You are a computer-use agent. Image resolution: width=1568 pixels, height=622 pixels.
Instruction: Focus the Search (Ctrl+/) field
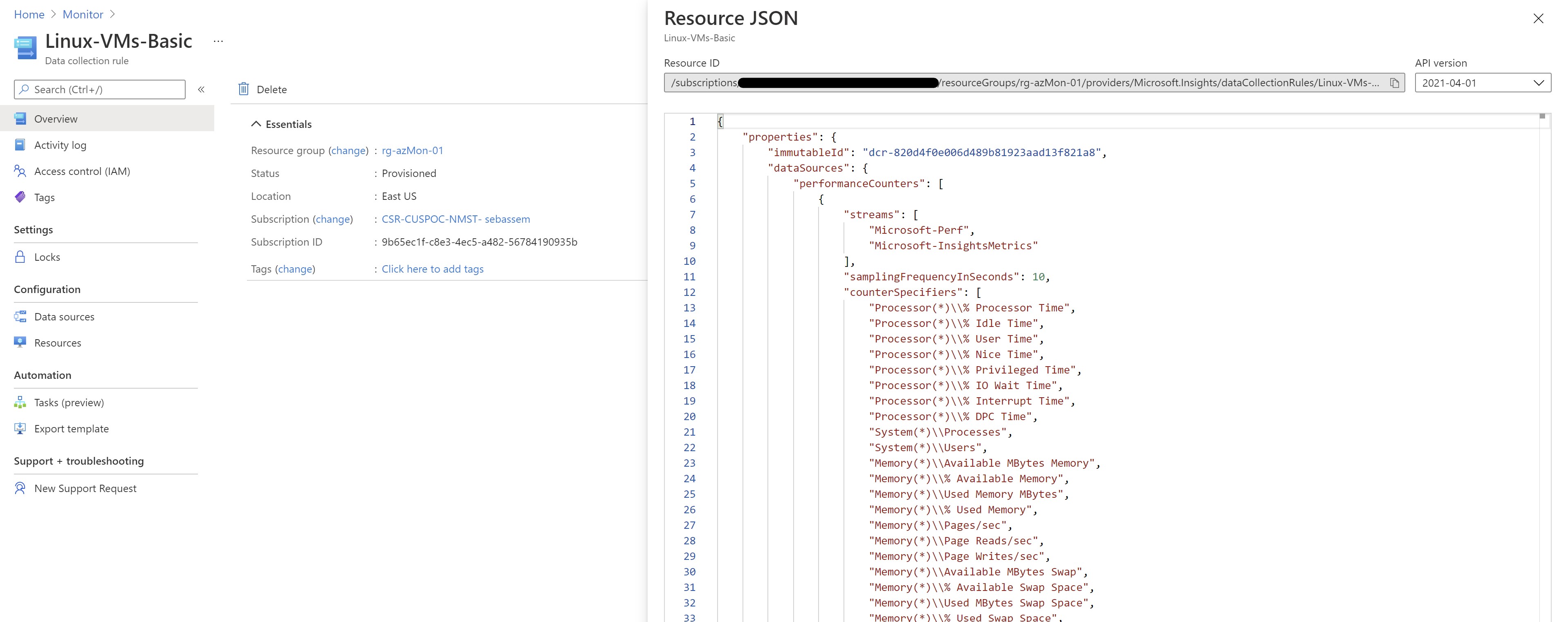(x=100, y=89)
